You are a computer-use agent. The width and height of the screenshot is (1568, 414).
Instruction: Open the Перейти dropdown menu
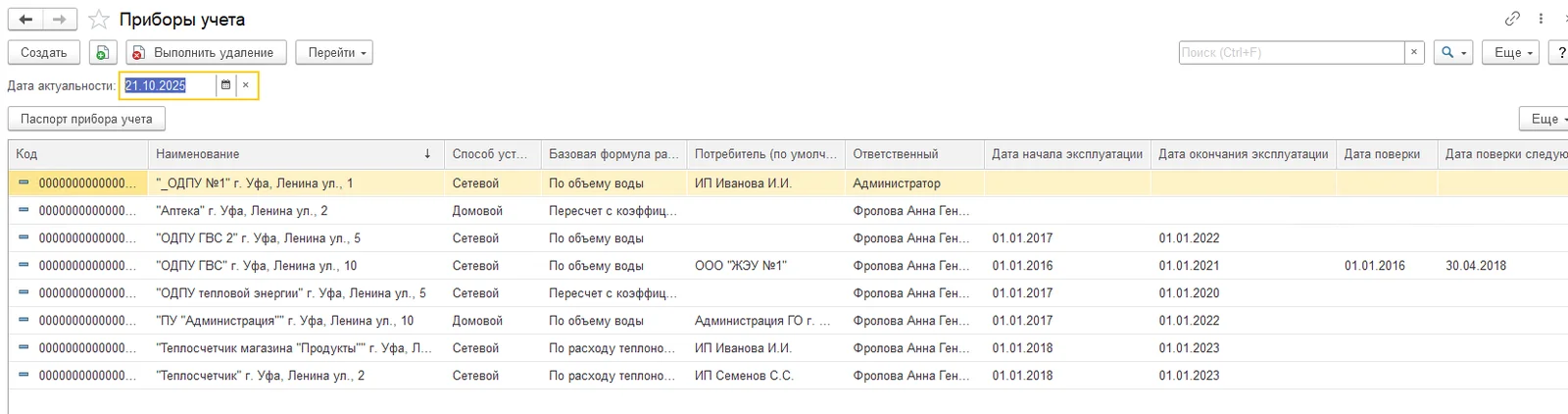pyautogui.click(x=334, y=52)
